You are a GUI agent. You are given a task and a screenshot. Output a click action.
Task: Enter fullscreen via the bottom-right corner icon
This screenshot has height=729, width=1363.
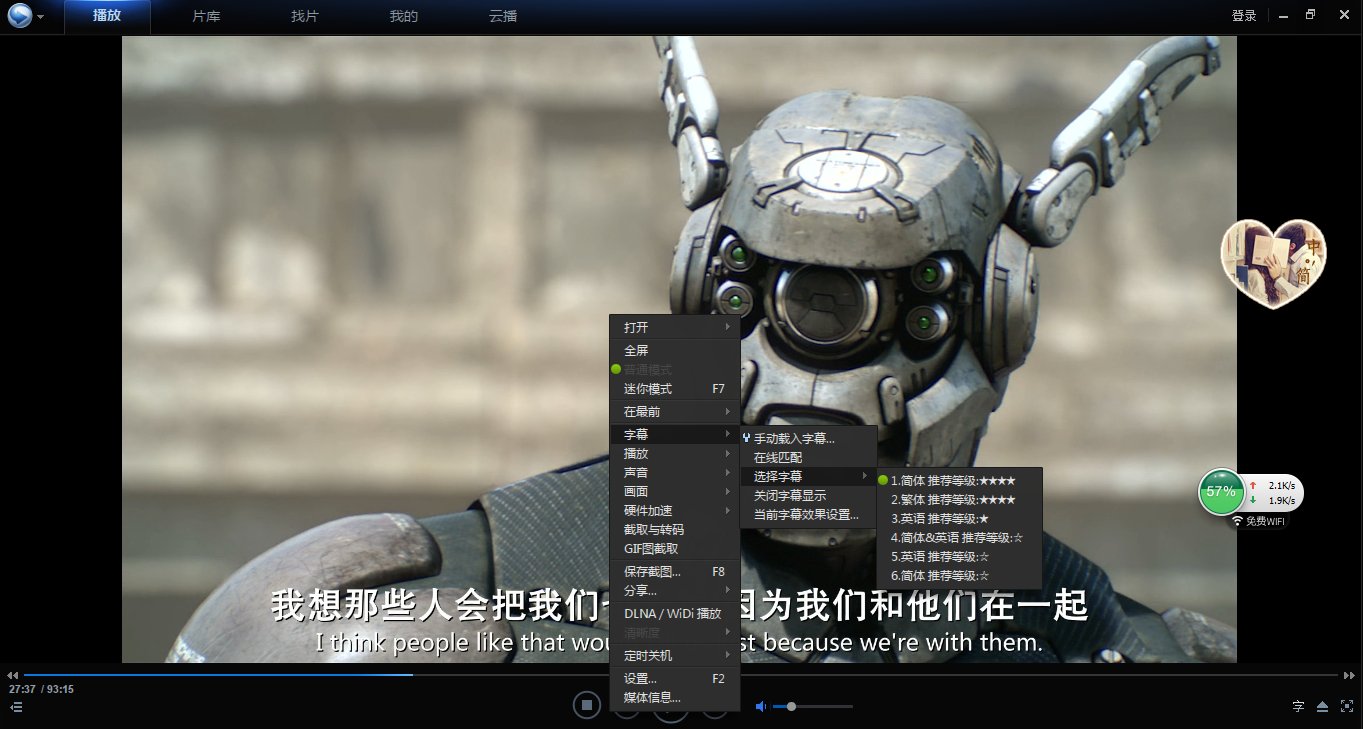pyautogui.click(x=1346, y=706)
